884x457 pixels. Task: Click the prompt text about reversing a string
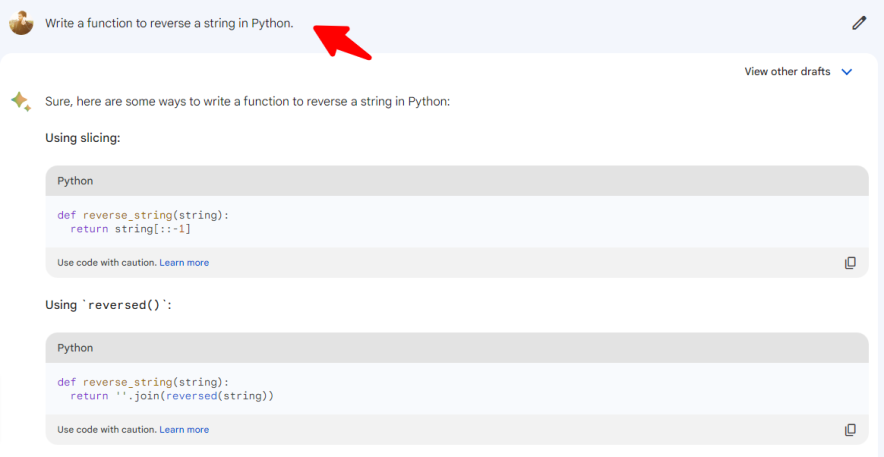coord(169,23)
